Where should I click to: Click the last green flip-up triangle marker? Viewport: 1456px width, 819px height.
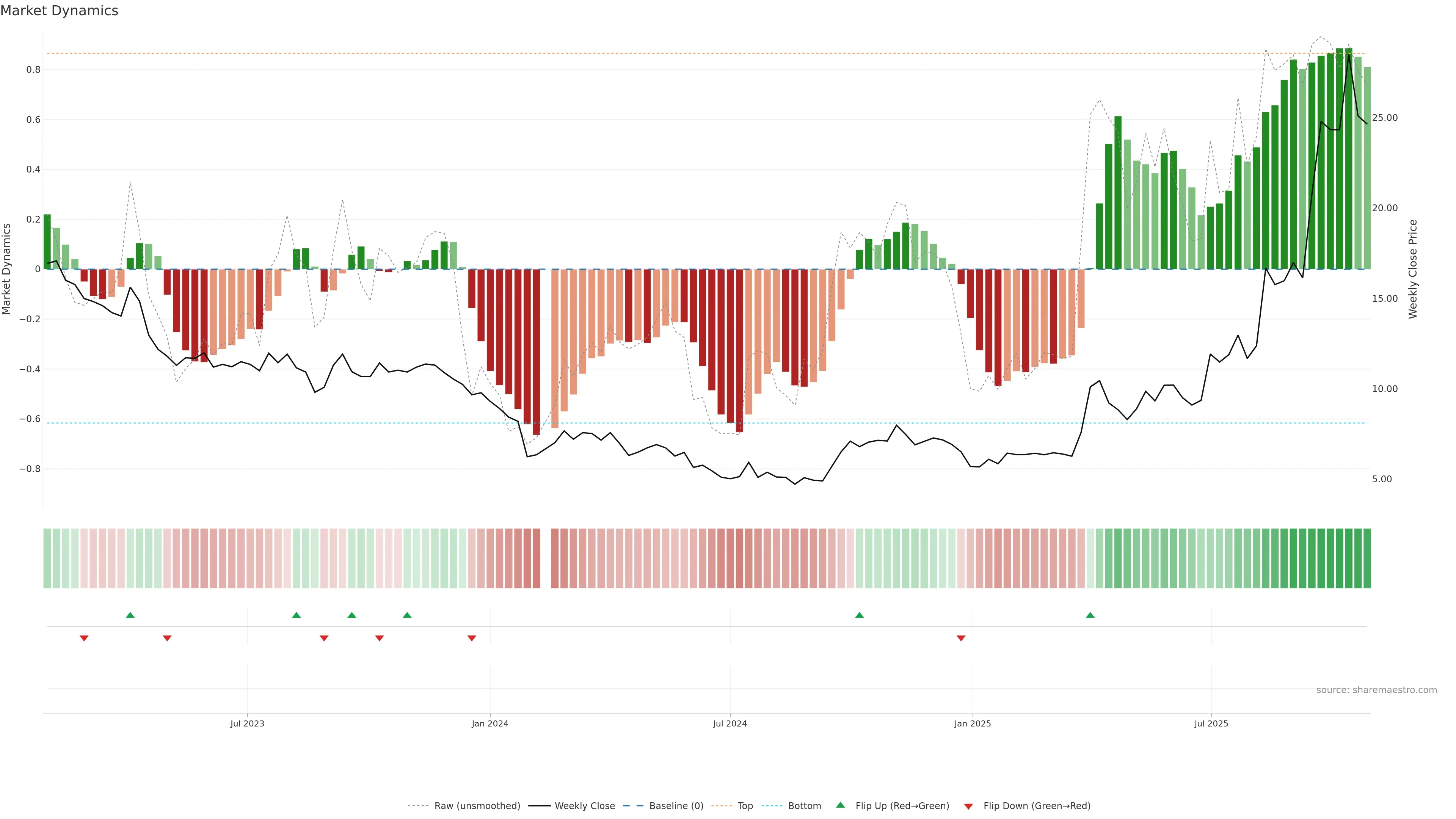point(1090,615)
